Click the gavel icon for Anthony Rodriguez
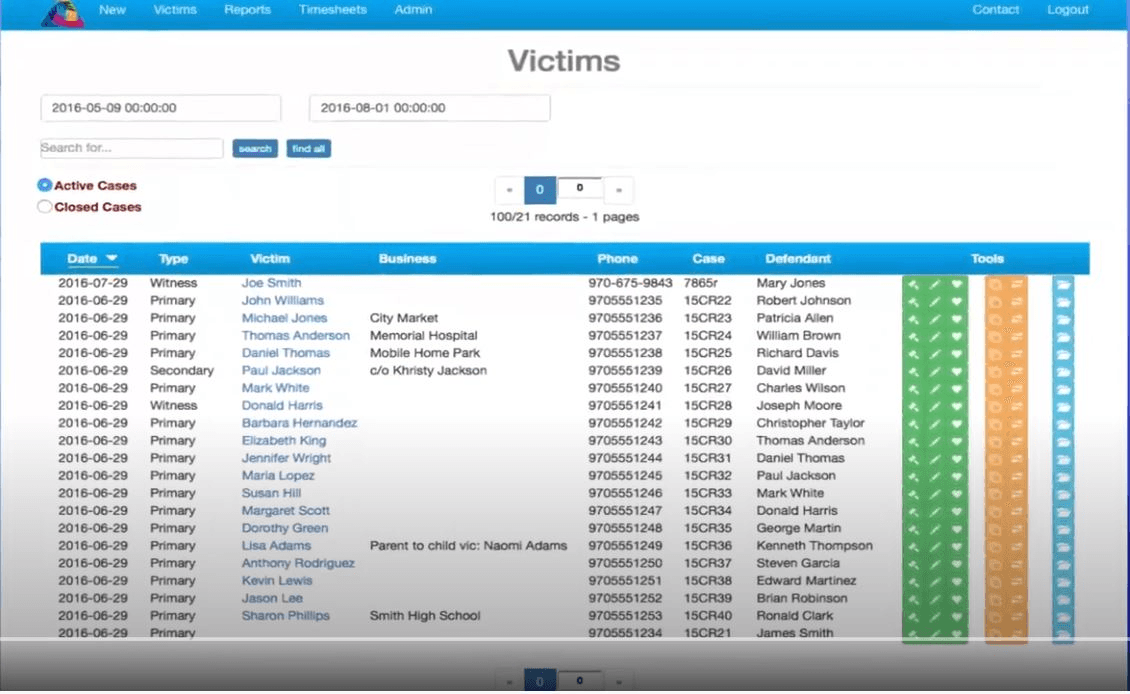1130x694 pixels. [913, 564]
